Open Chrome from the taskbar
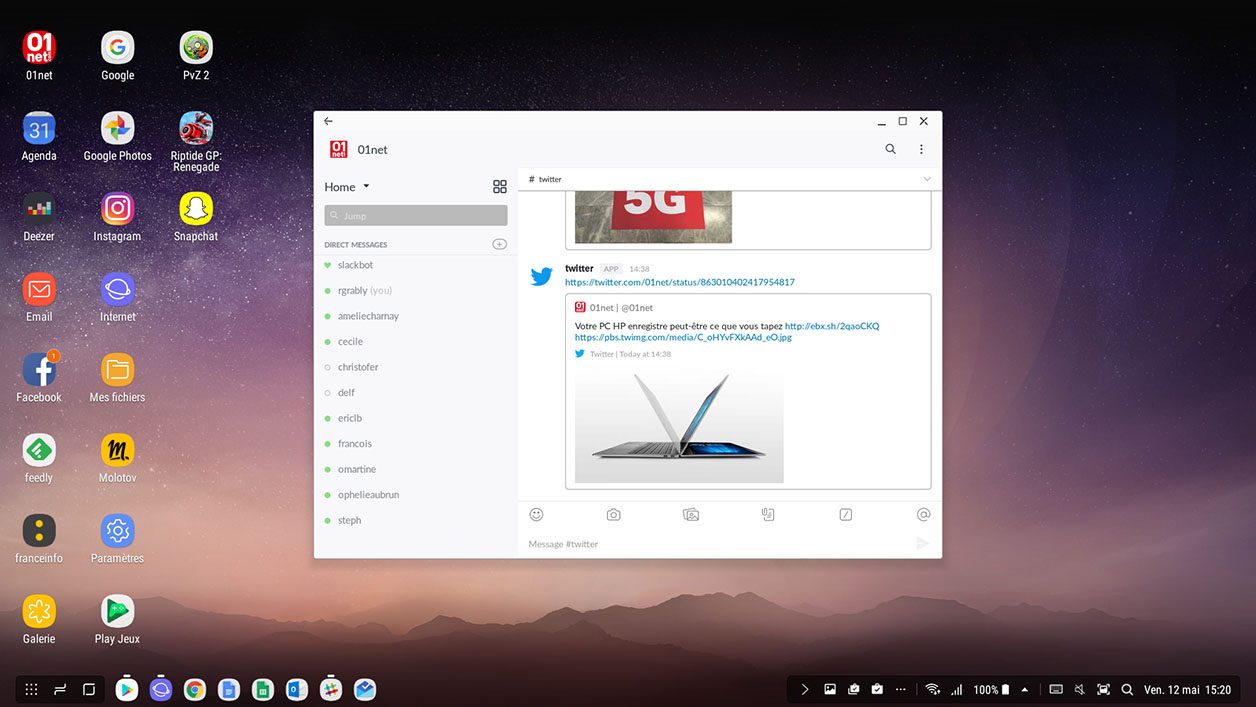The height and width of the screenshot is (707, 1256). point(195,689)
